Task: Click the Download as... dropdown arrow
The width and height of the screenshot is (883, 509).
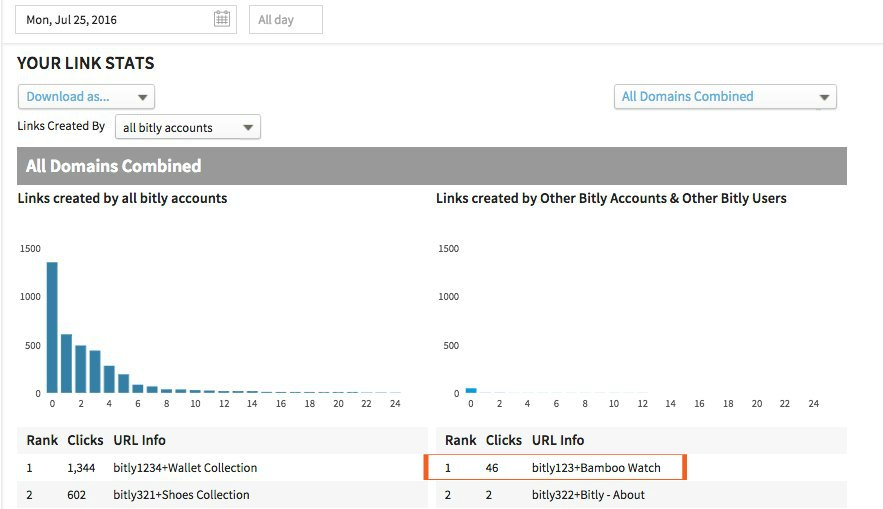Action: pos(143,97)
